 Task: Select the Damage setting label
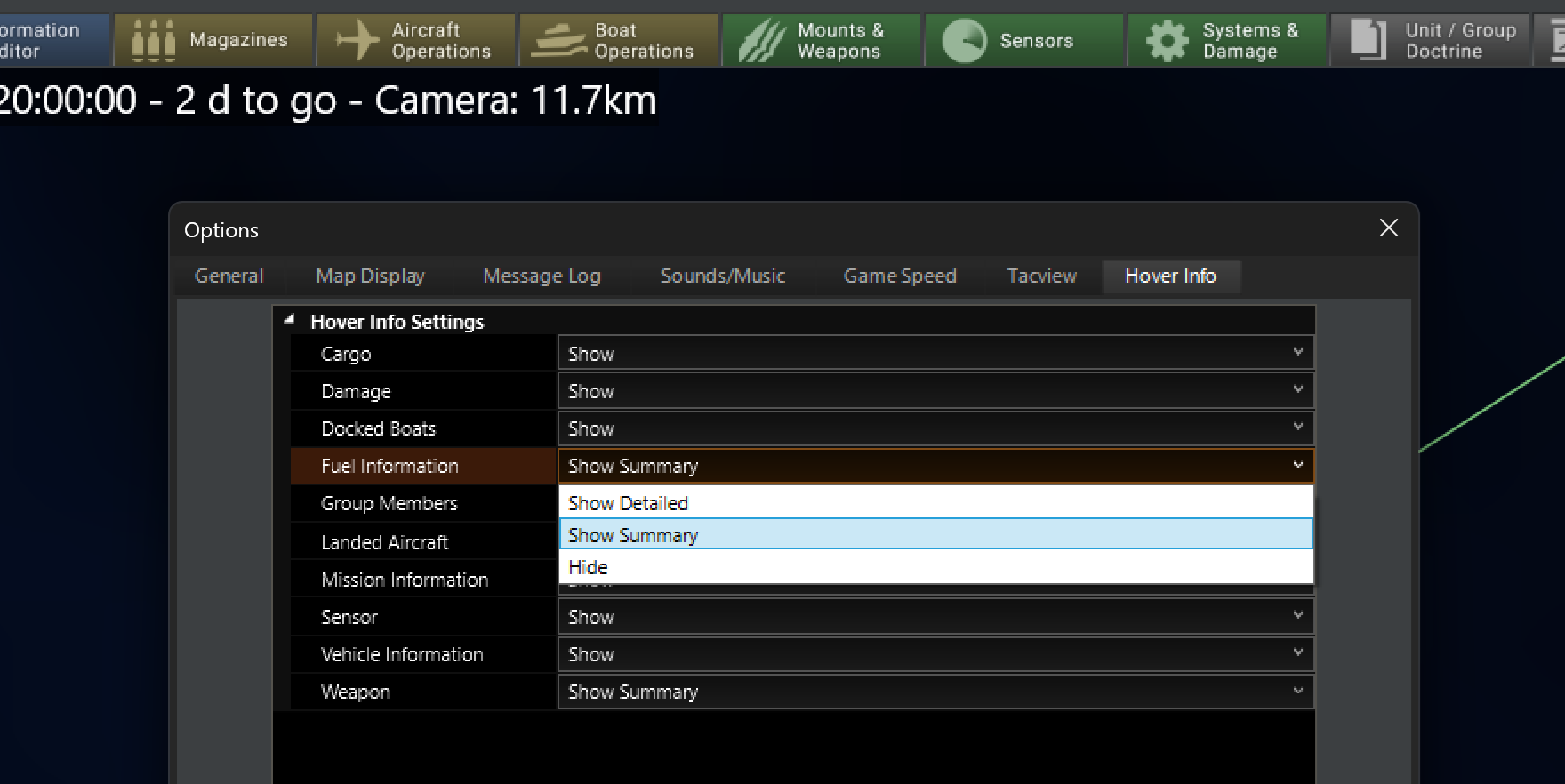point(356,391)
